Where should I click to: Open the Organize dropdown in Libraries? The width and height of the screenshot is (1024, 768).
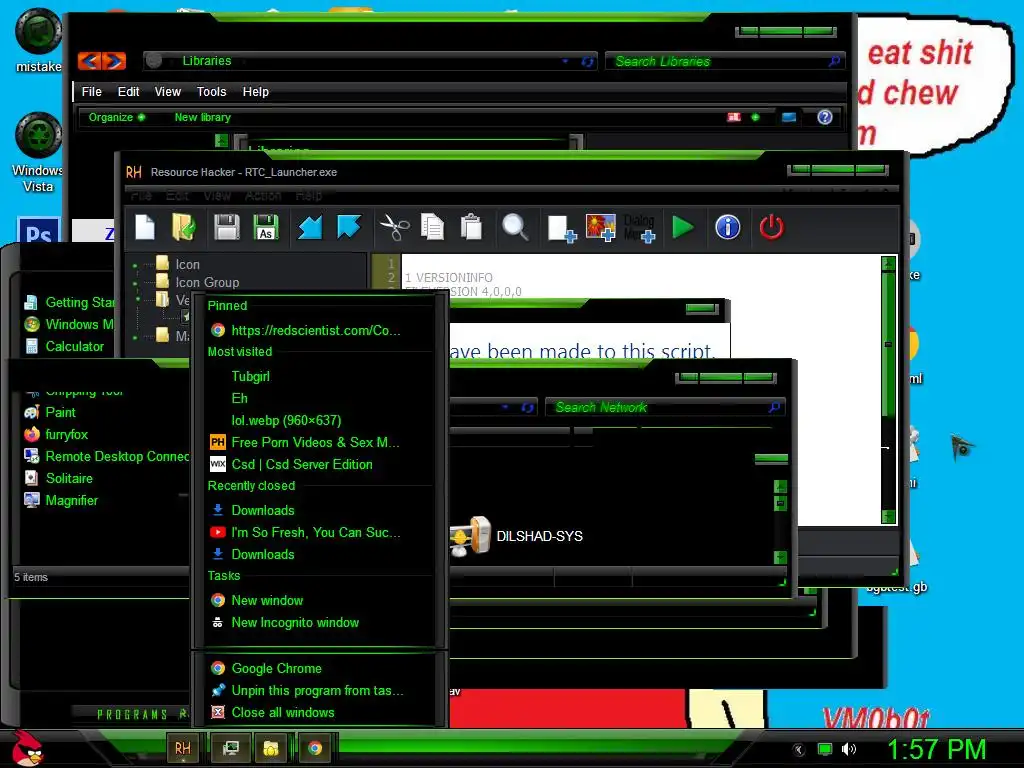click(116, 118)
